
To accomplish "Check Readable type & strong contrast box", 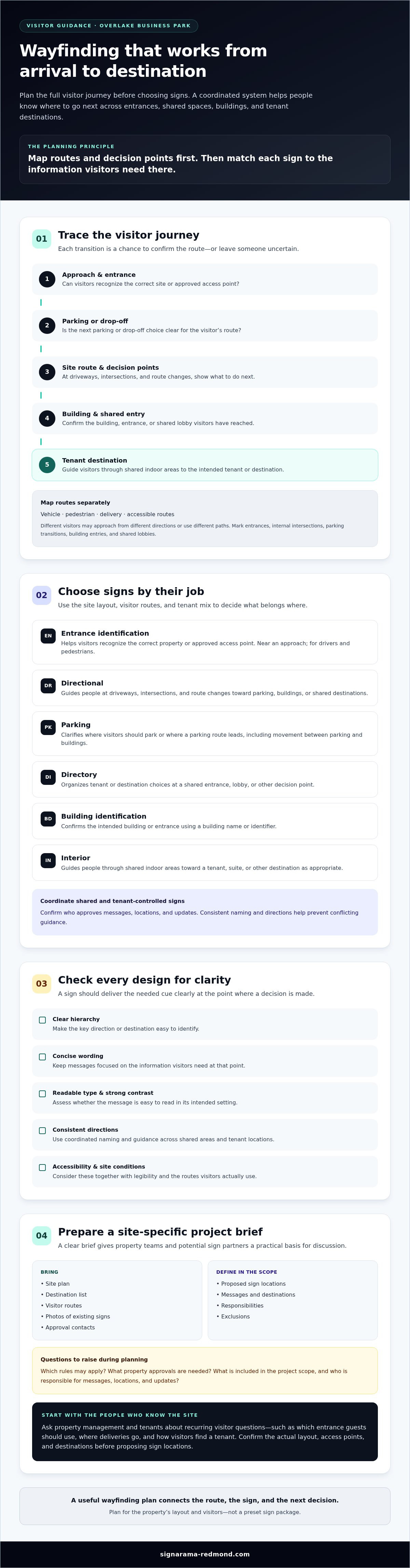I will [x=42, y=1094].
